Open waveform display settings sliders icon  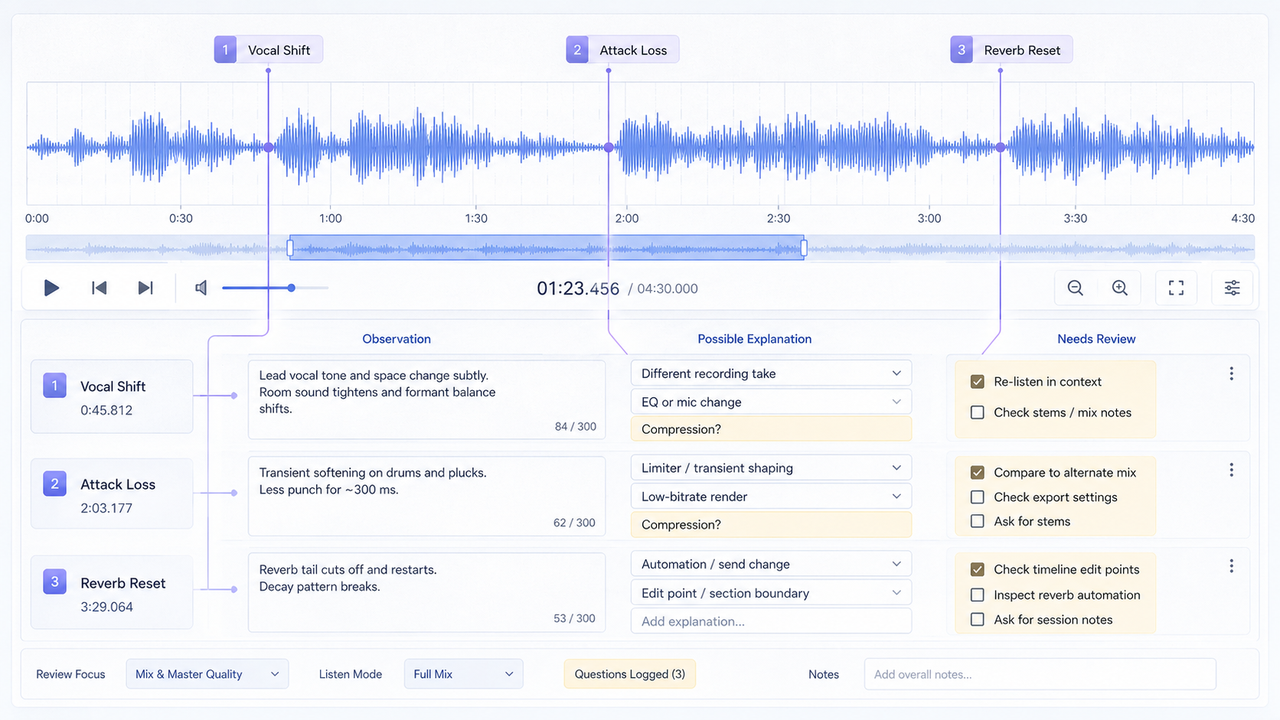(x=1232, y=288)
